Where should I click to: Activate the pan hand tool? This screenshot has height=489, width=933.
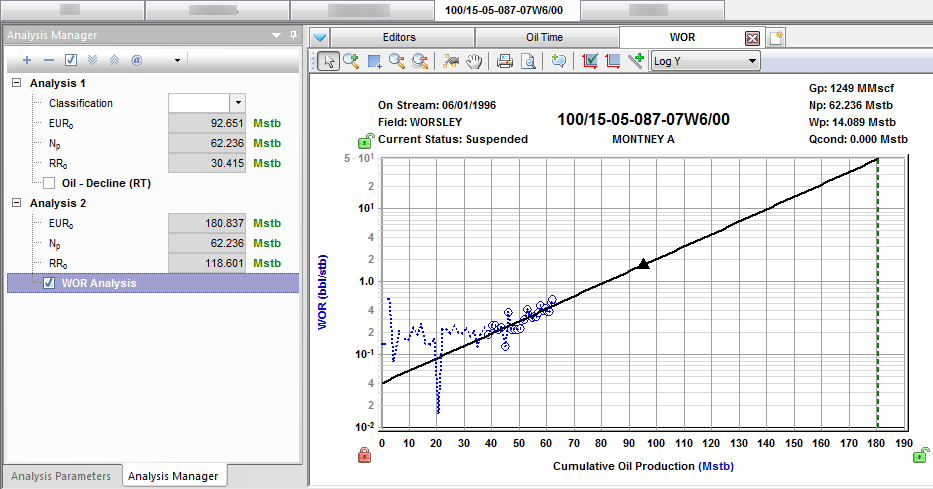point(475,61)
